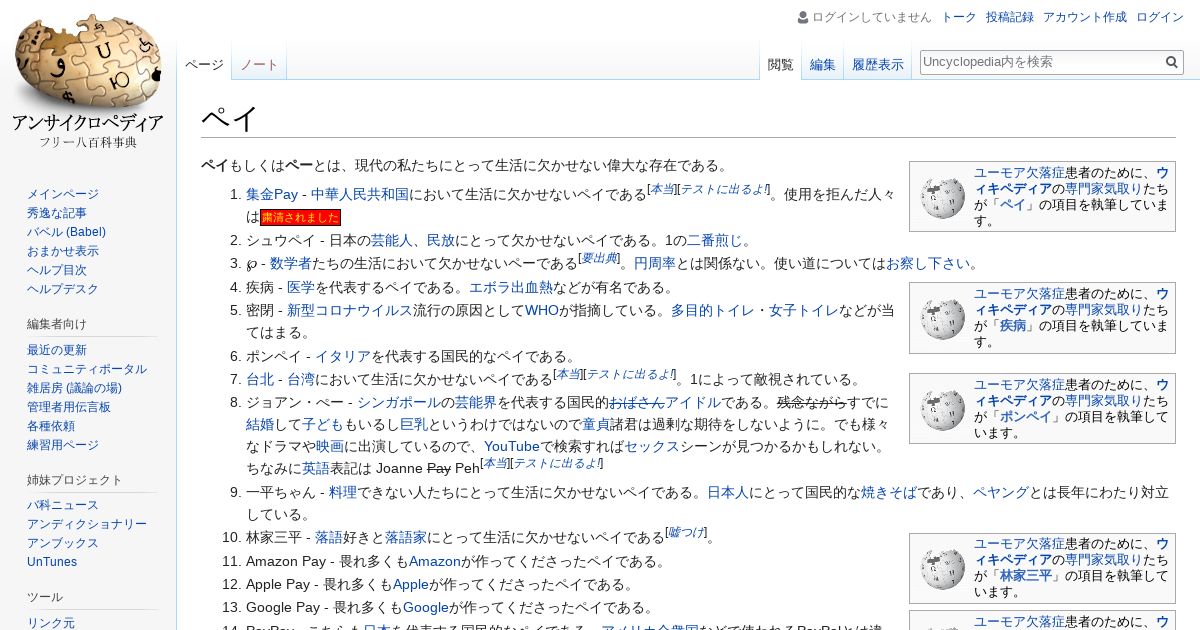
Task: Open the 焼きそば link
Action: (888, 492)
